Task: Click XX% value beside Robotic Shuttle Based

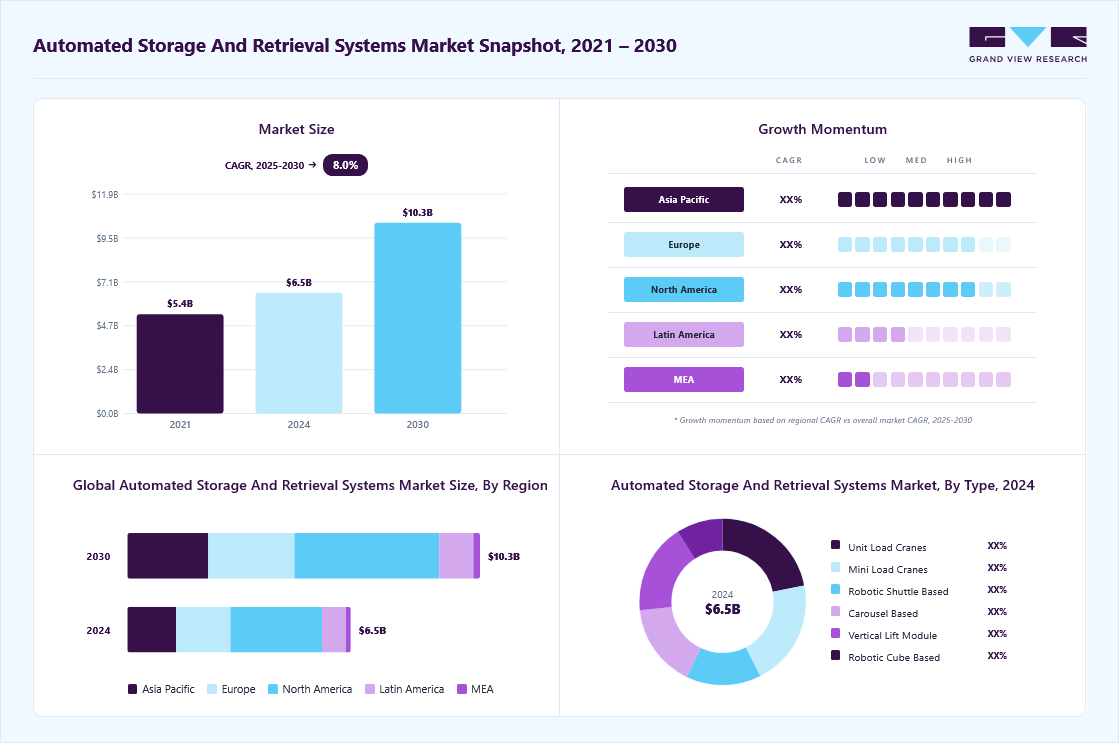Action: point(997,589)
